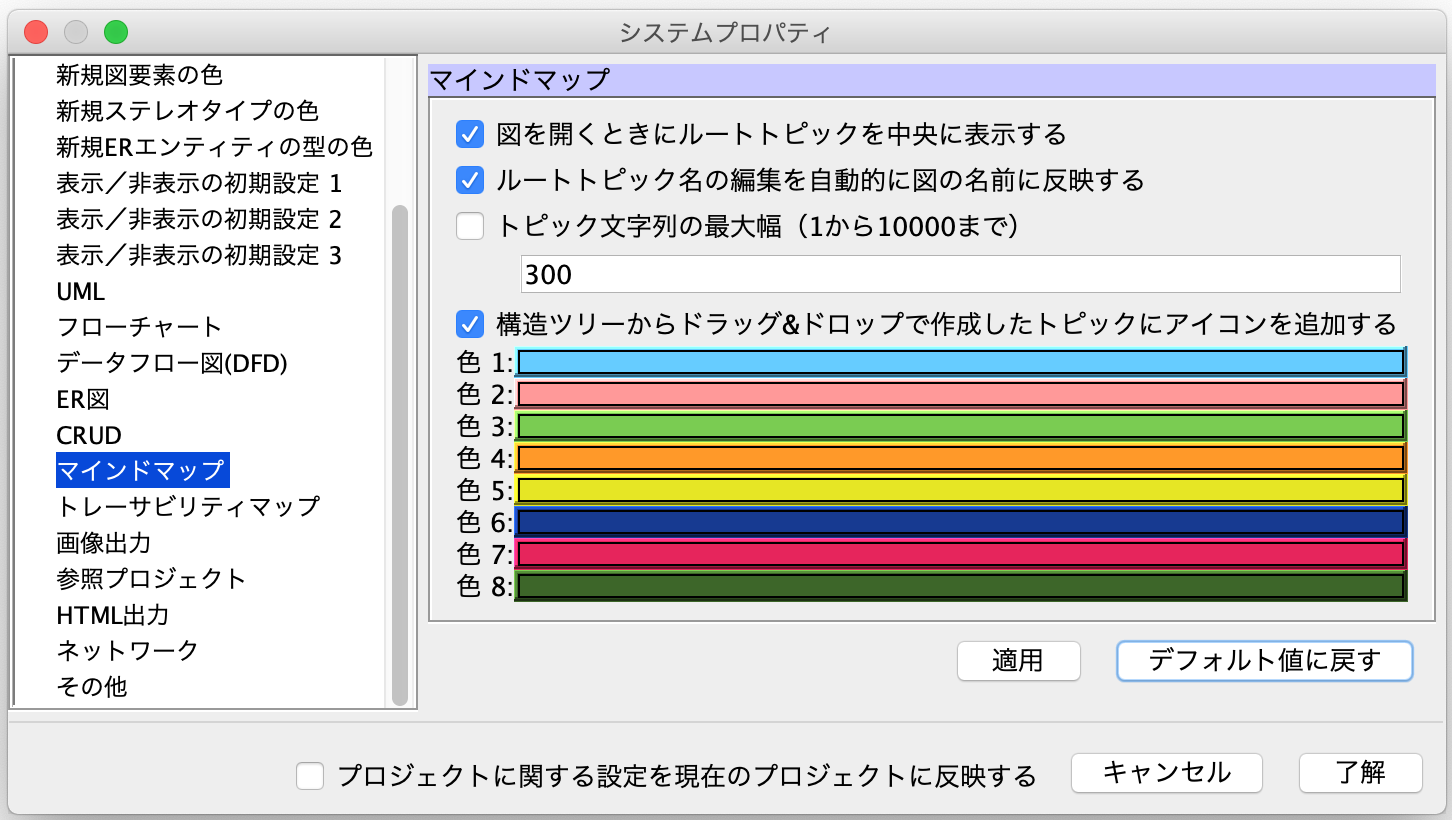This screenshot has height=820, width=1452.
Task: Open the 色 3 green swatch
Action: click(x=960, y=426)
